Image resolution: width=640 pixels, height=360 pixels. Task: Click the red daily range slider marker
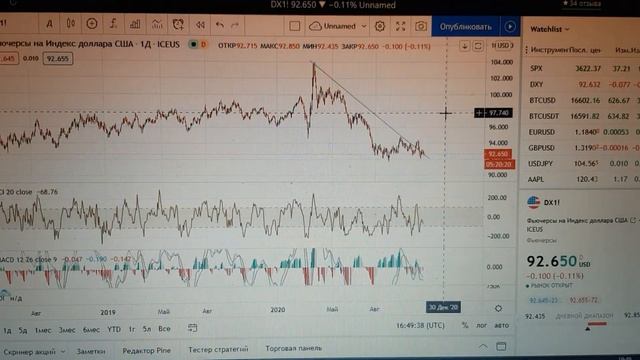[597, 324]
